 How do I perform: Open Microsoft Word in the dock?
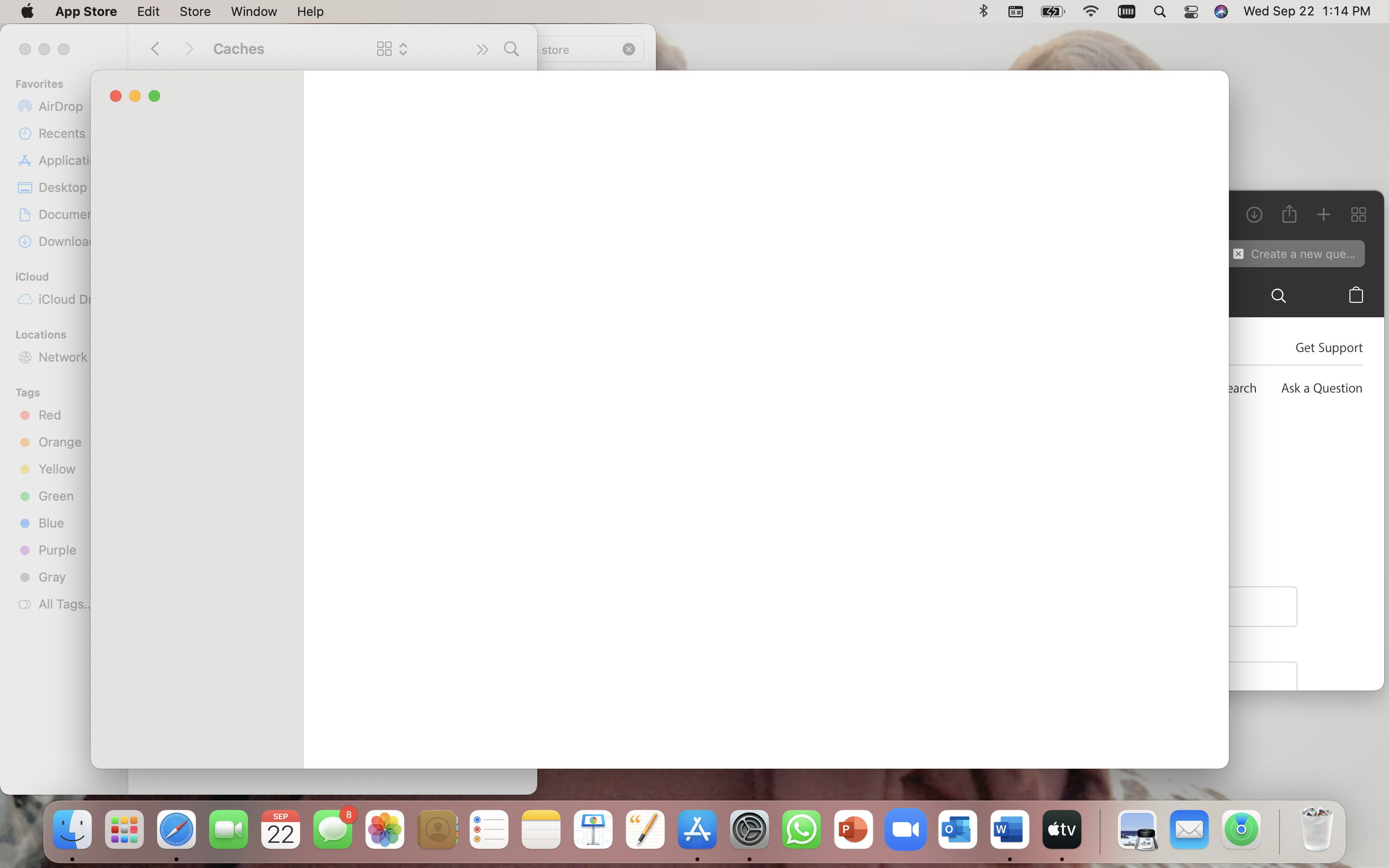pos(1010,829)
